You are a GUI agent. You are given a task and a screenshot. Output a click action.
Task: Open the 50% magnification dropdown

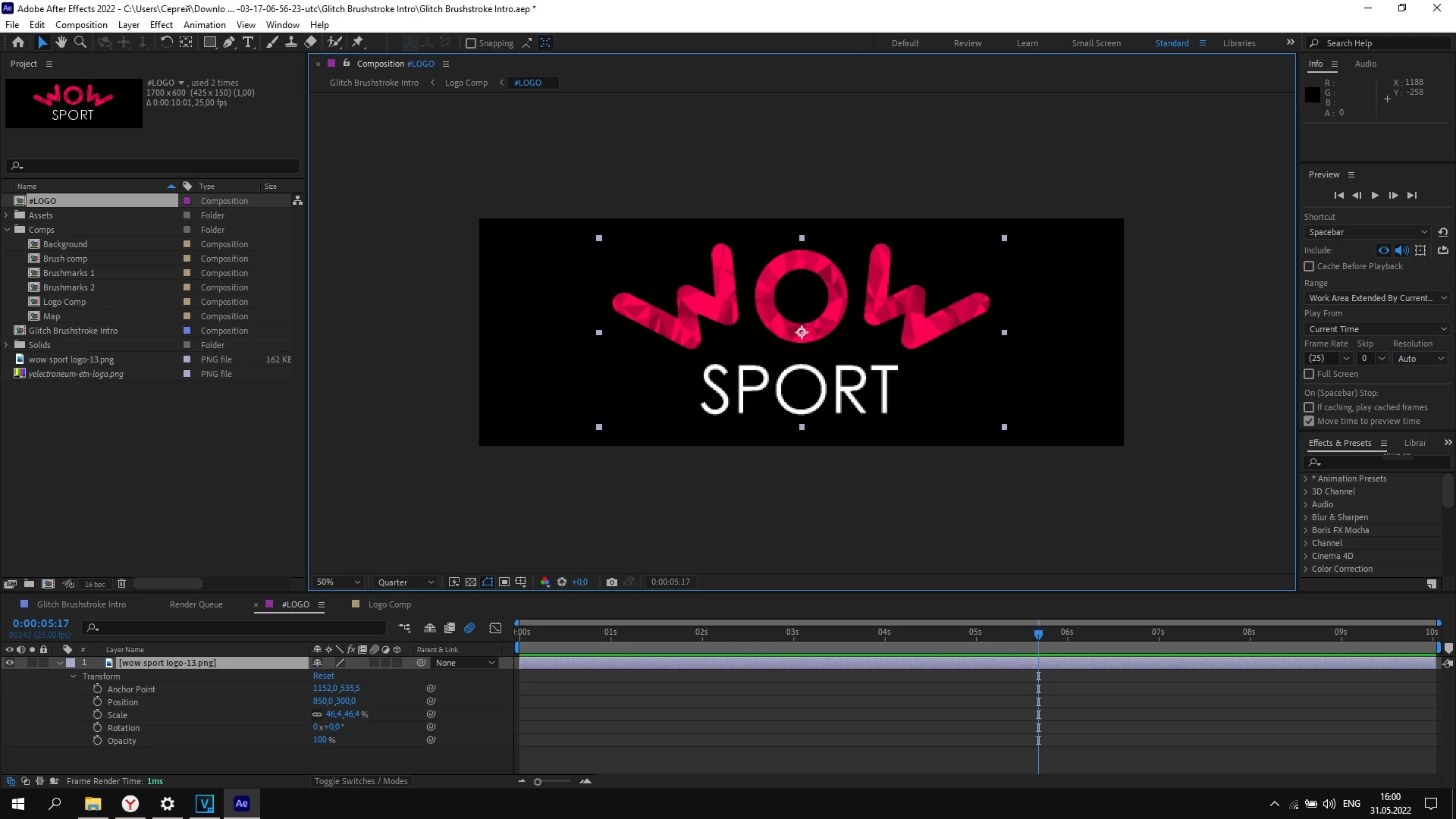tap(338, 582)
